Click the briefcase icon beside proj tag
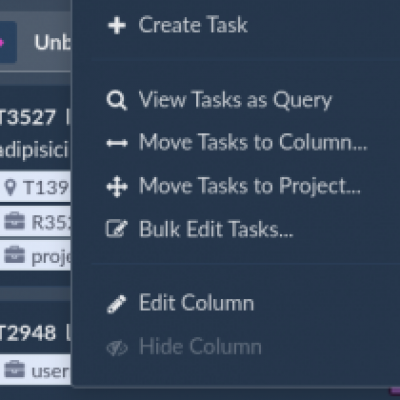Viewport: 400px width, 400px height. pyautogui.click(x=14, y=255)
